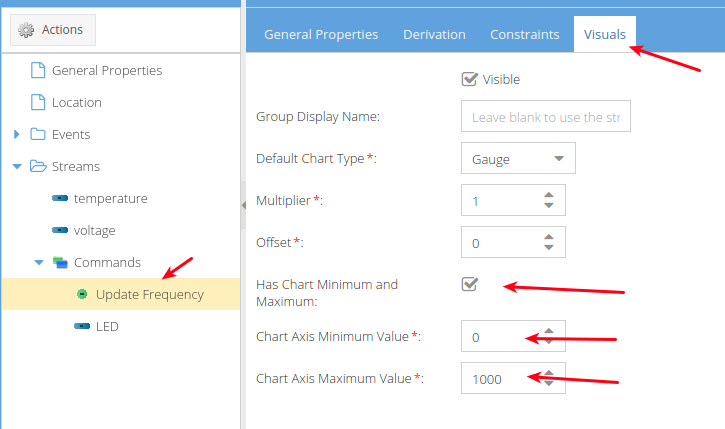
Task: Select the voltage stream icon
Action: click(60, 231)
